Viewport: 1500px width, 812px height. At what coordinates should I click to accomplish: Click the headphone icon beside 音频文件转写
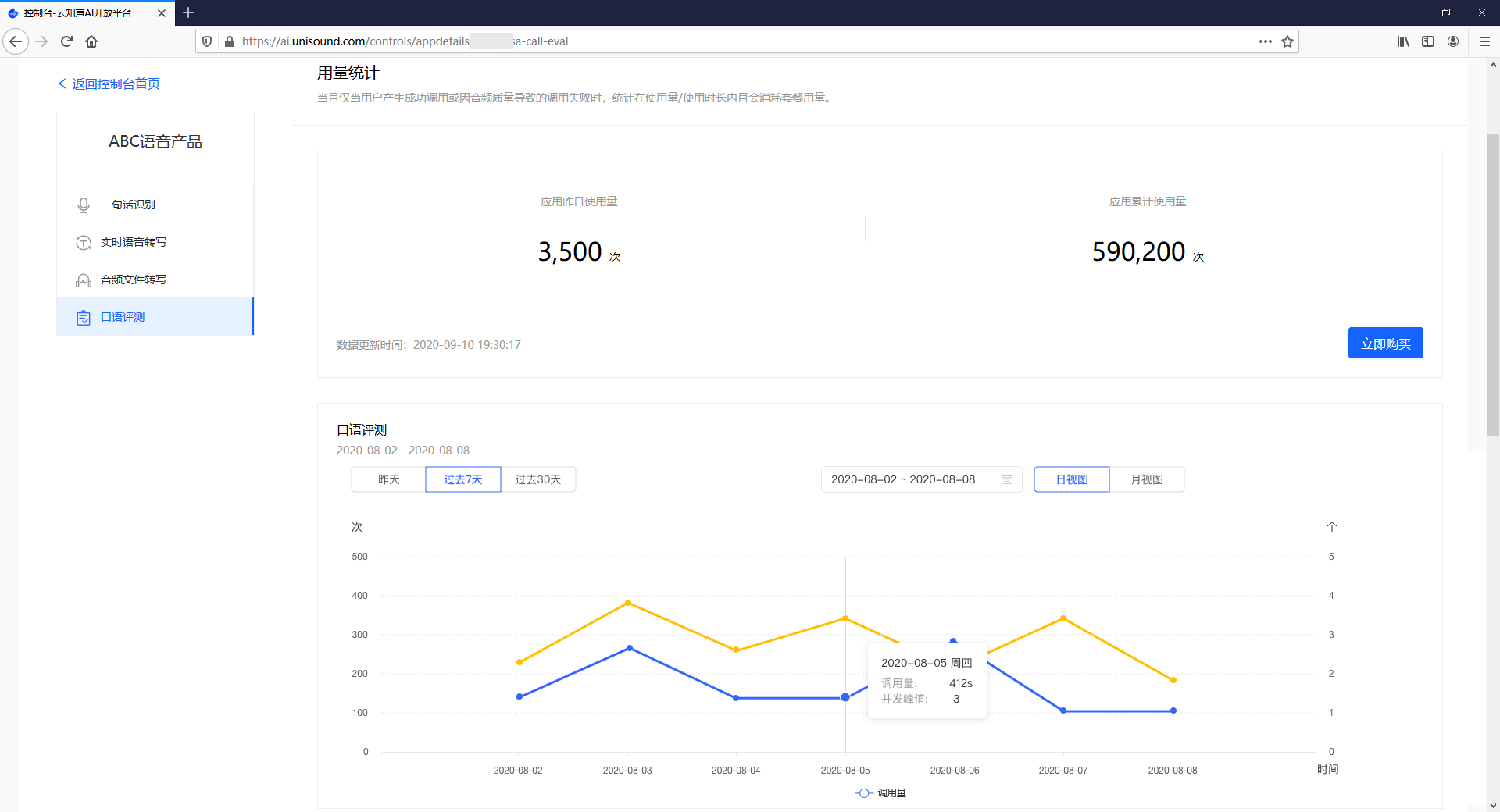[84, 280]
